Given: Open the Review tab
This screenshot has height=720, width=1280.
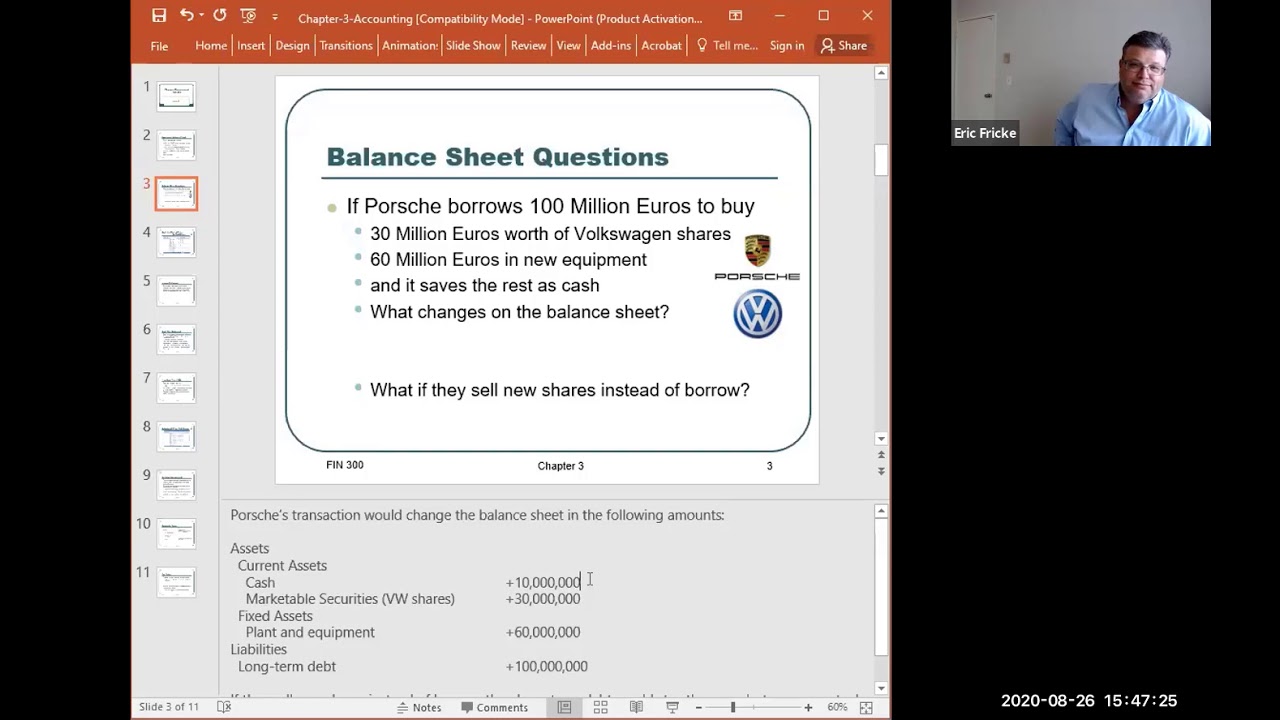Looking at the screenshot, I should pos(528,46).
